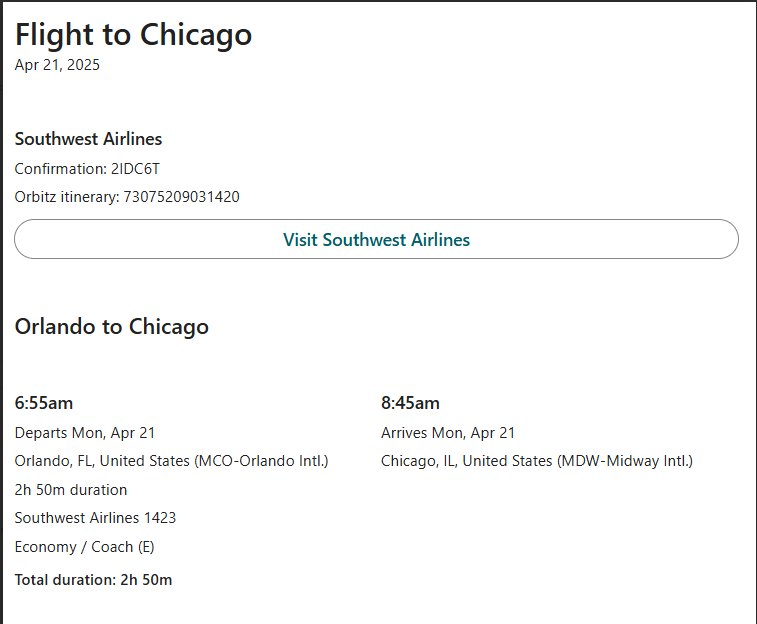Click the 8:45am arrival time
This screenshot has height=624, width=757.
point(410,403)
